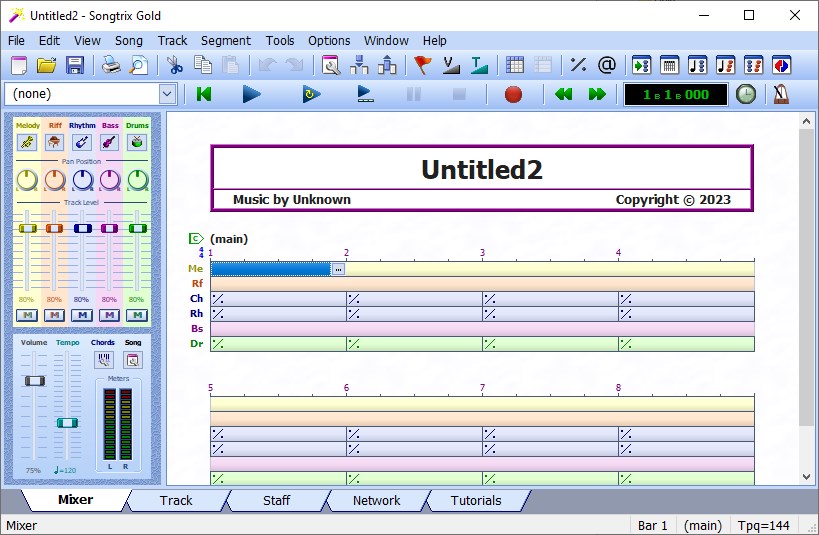Click the piano keyboard window toolbar icon
Screen dimensions: 819x535
click(669, 65)
